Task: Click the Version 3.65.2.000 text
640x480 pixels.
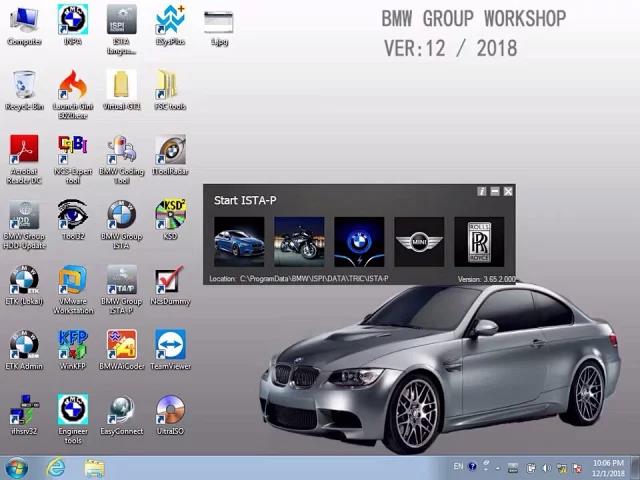Action: pyautogui.click(x=487, y=279)
